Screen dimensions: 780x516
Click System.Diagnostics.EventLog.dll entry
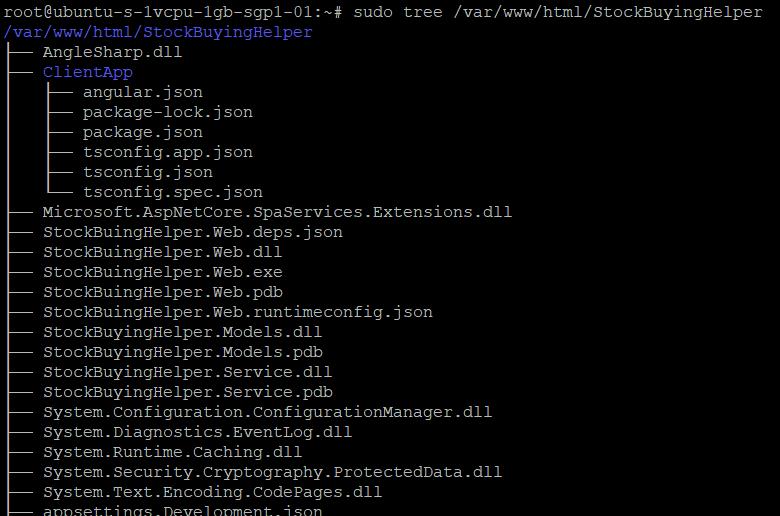point(197,432)
